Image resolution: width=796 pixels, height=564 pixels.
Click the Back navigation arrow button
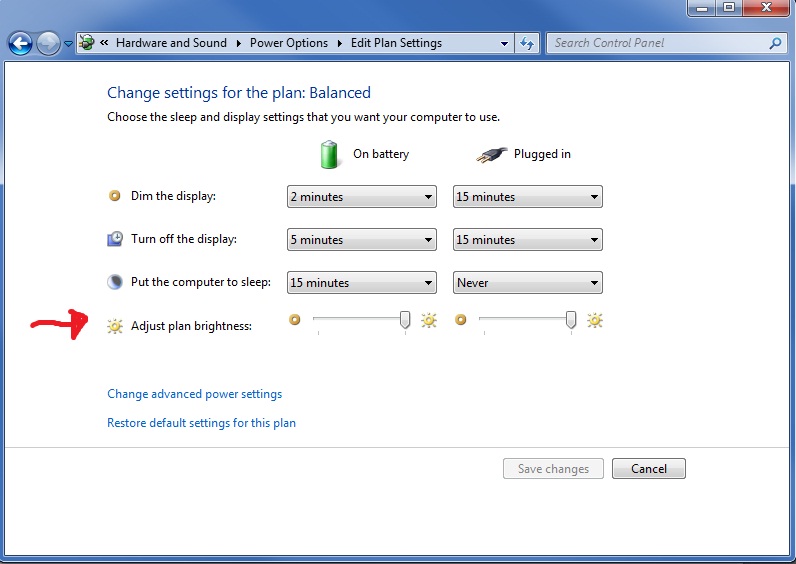[21, 44]
